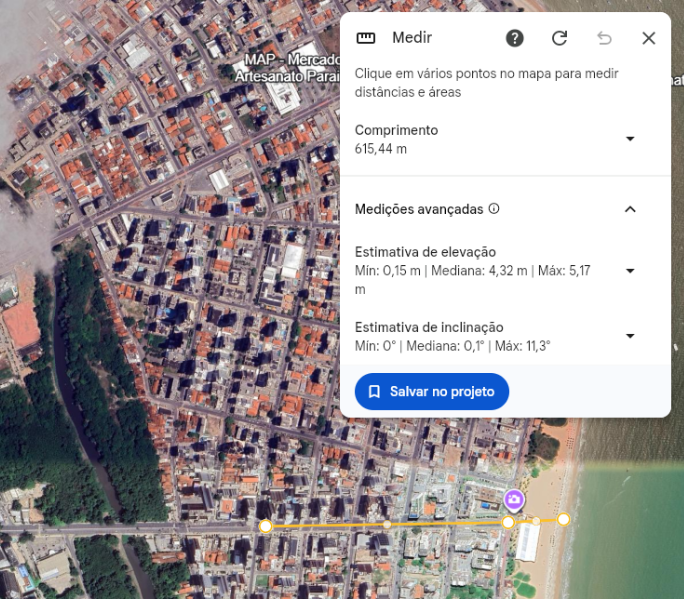The height and width of the screenshot is (599, 684).
Task: Click the Estimativa de elevação label
Action: (425, 252)
